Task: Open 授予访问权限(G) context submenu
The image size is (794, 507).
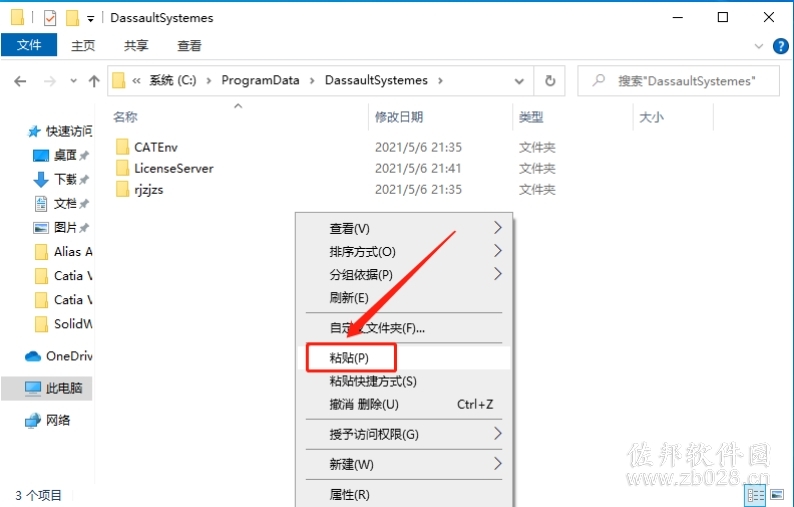Action: 404,434
